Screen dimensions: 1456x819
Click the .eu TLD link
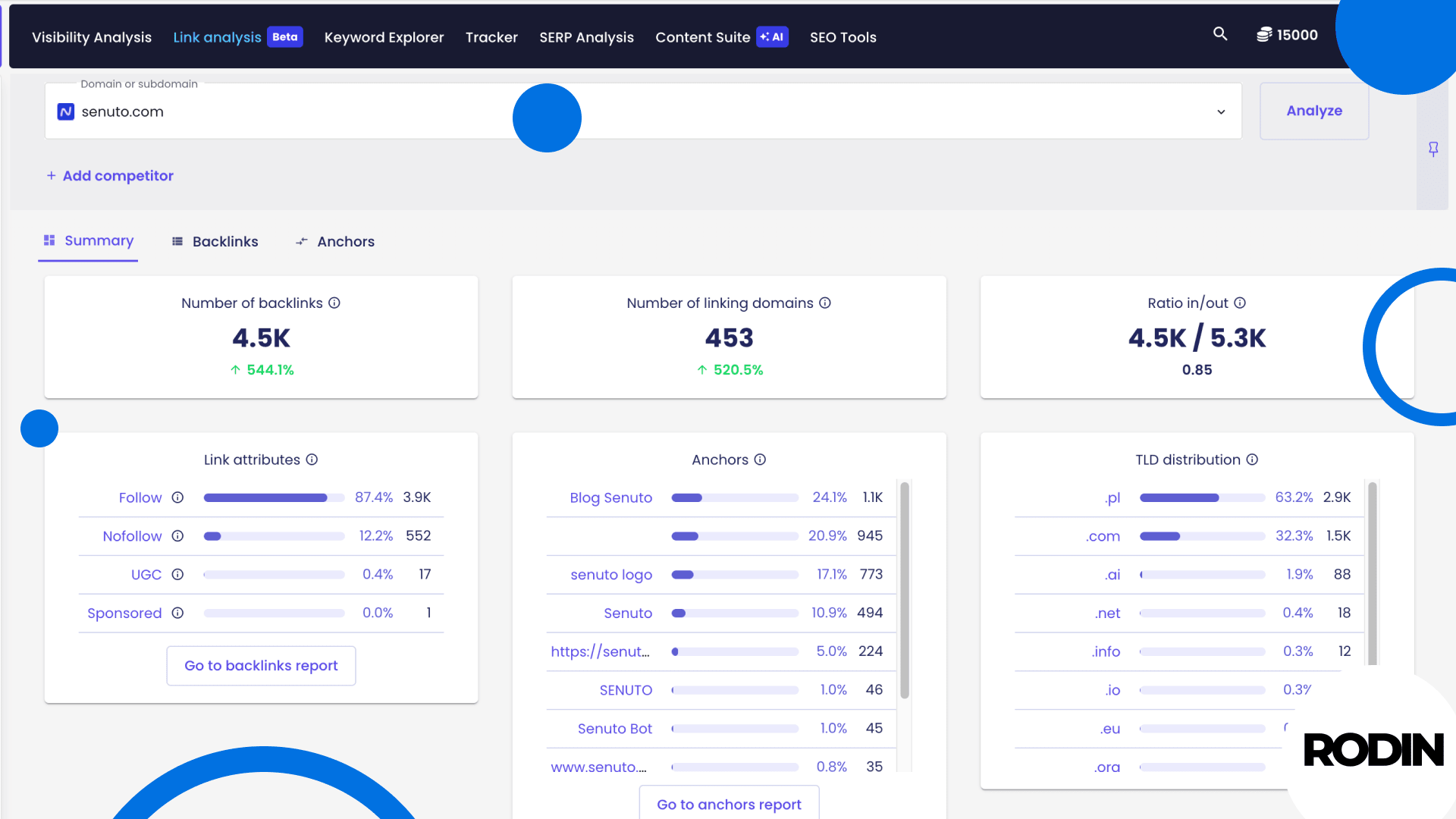(1110, 729)
